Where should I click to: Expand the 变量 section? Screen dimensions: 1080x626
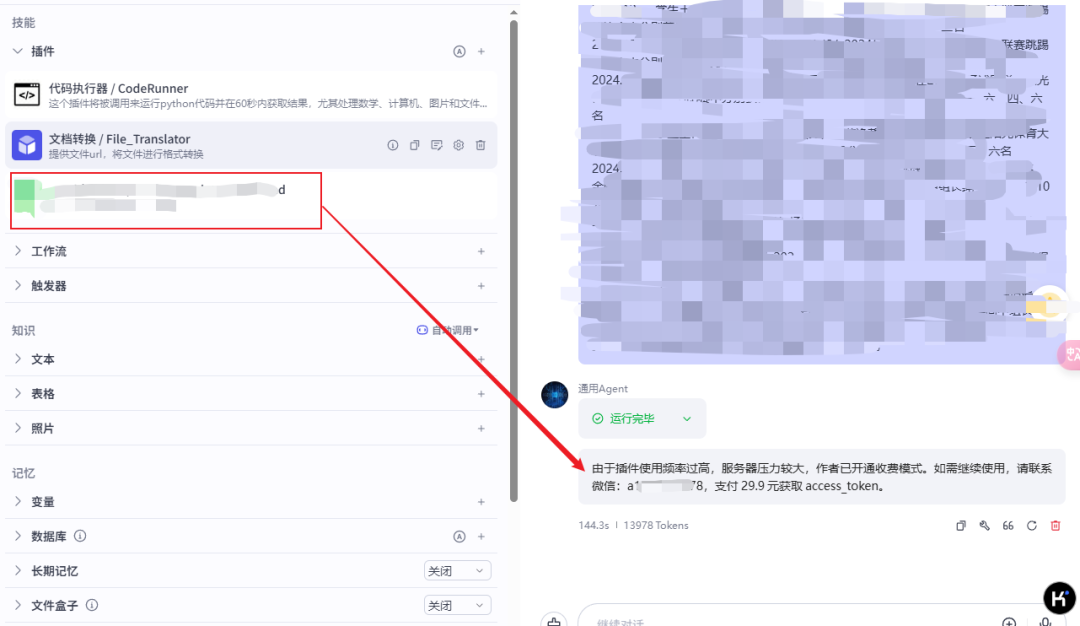18,501
